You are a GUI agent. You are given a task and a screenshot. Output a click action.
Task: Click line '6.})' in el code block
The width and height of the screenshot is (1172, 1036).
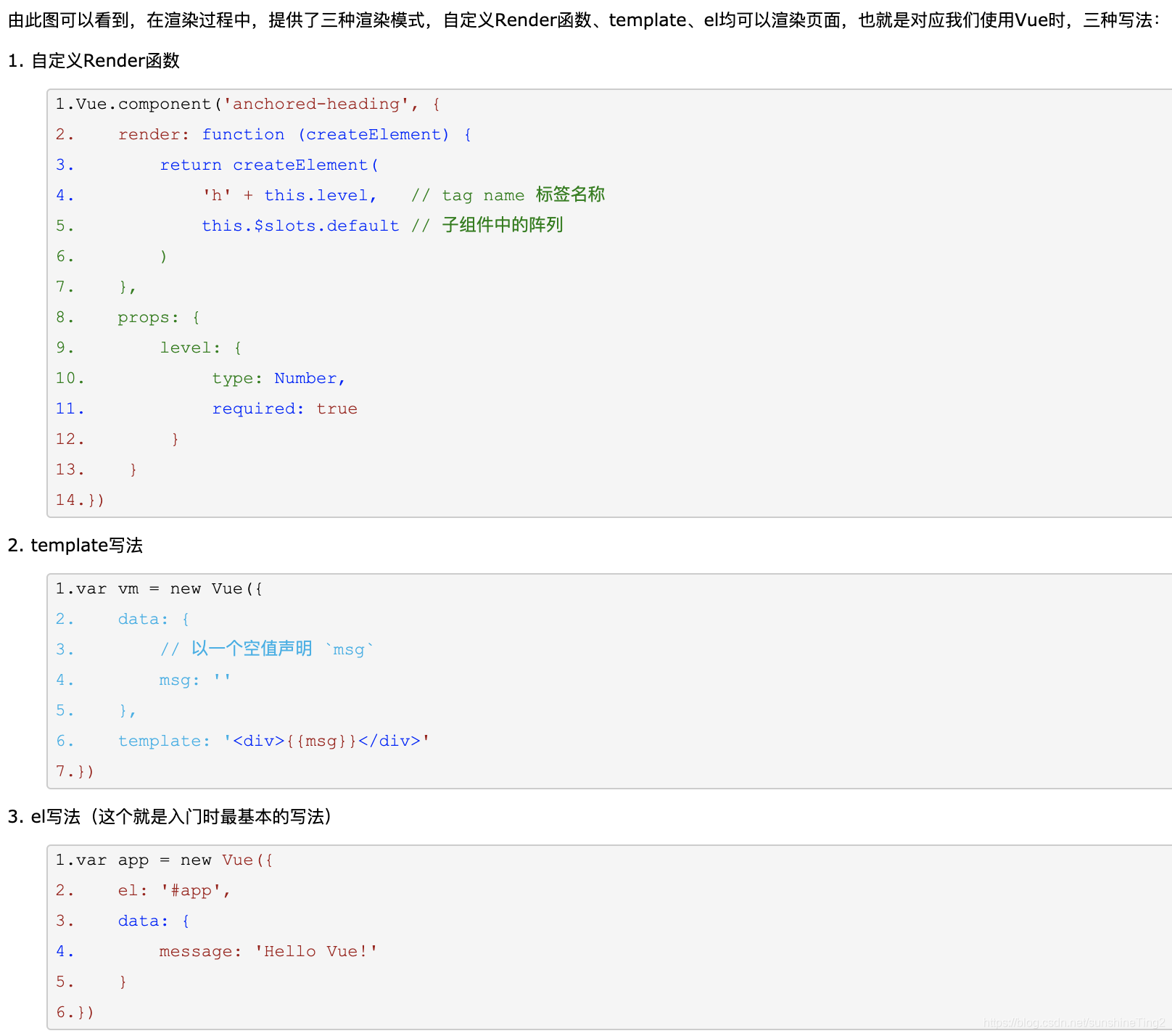(x=75, y=1012)
